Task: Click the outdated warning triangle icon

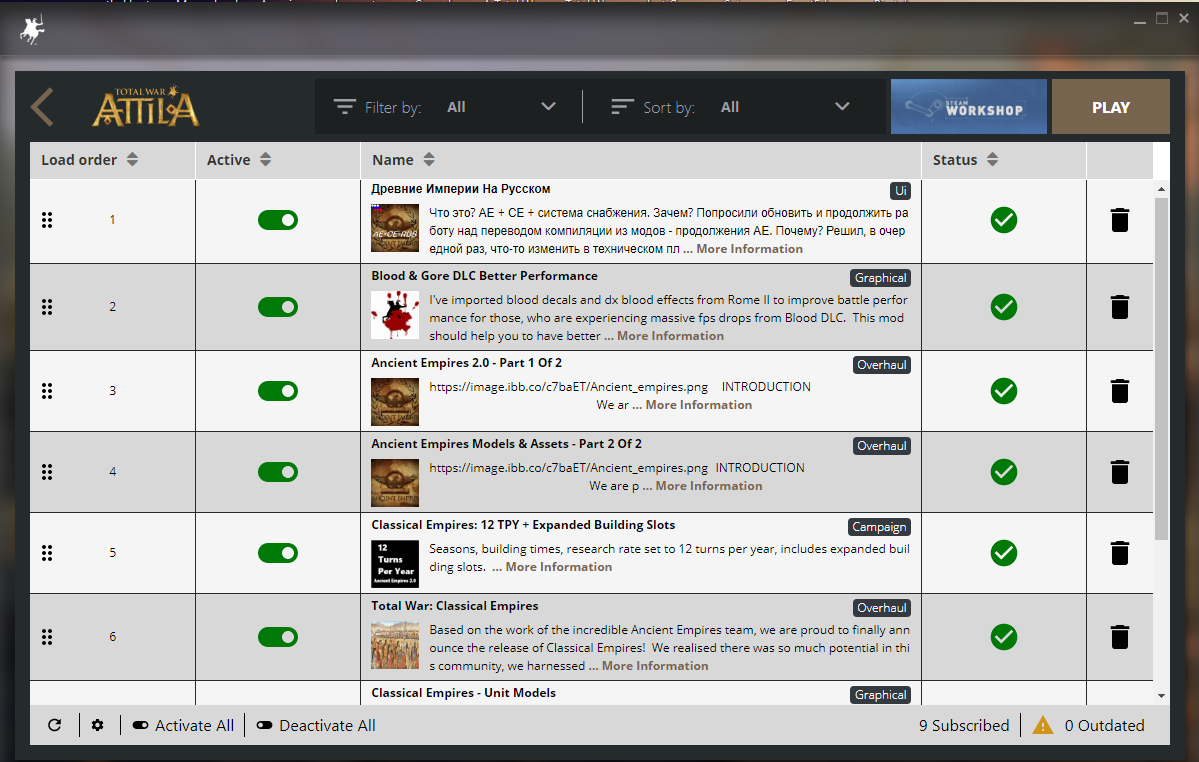Action: tap(1042, 725)
